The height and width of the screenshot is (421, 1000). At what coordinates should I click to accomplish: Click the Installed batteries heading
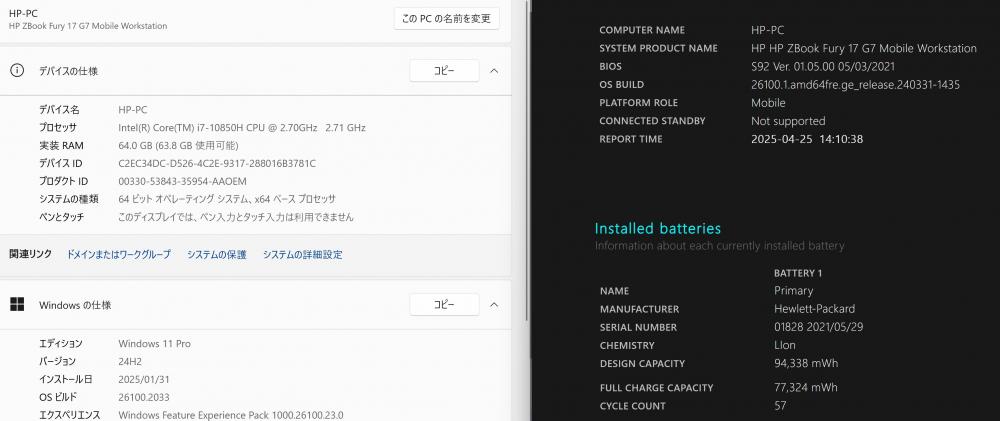(658, 228)
